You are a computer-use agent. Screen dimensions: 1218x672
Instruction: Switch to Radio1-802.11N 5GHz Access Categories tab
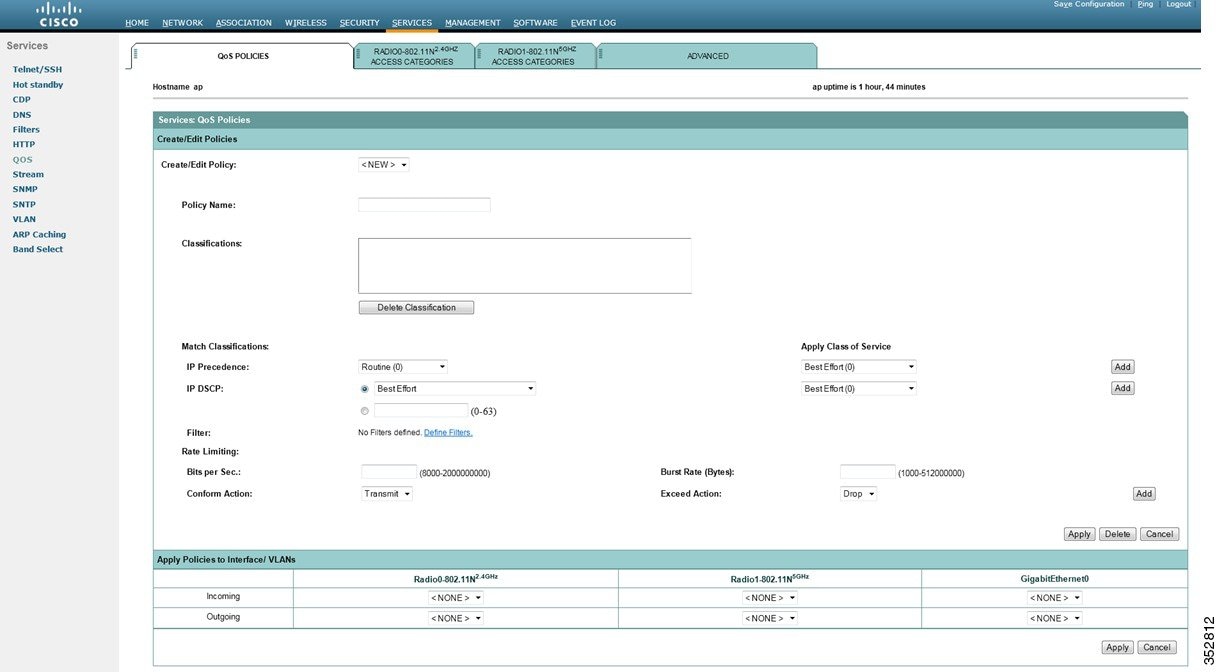point(534,56)
